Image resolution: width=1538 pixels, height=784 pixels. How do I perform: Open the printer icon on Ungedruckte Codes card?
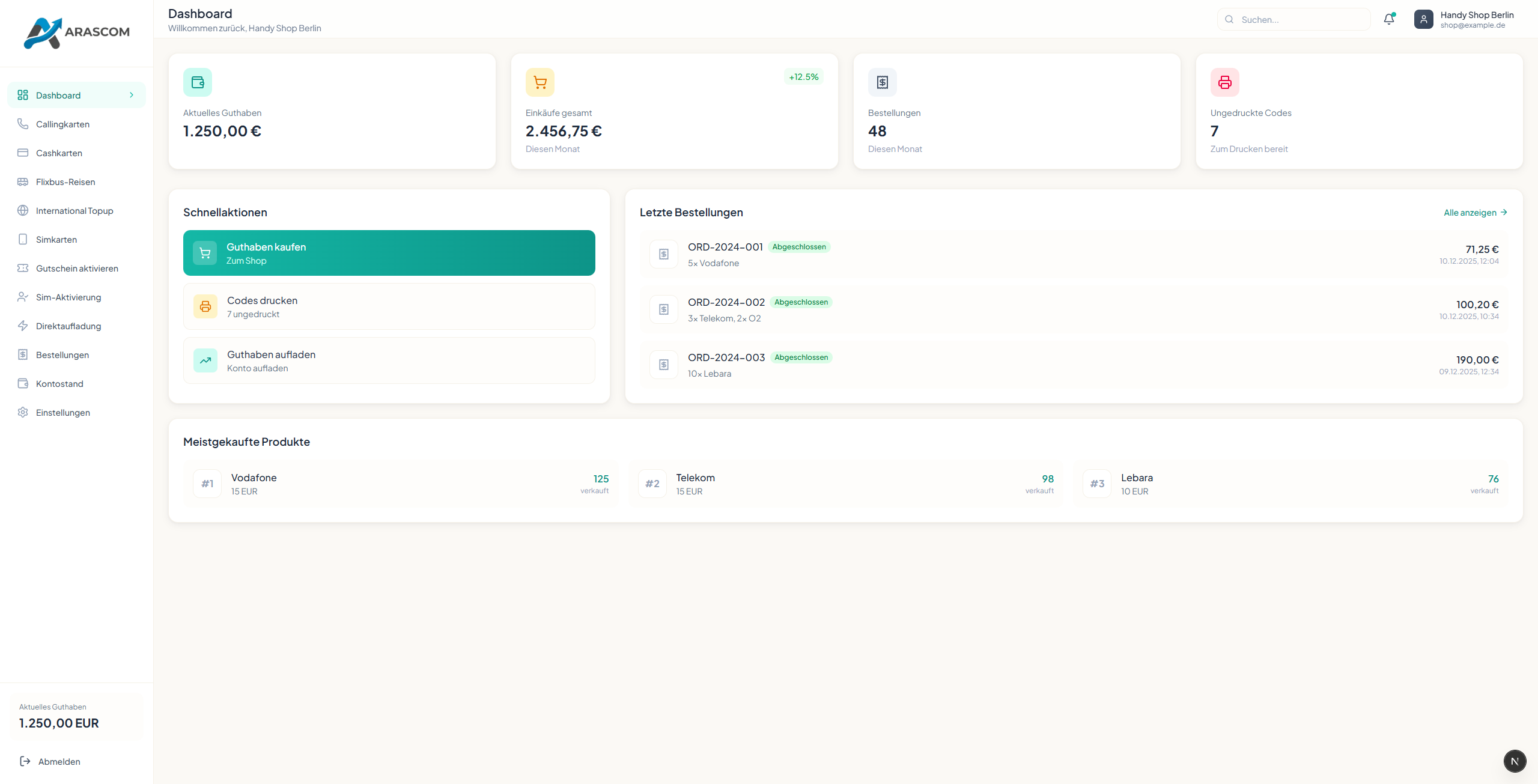[x=1224, y=82]
